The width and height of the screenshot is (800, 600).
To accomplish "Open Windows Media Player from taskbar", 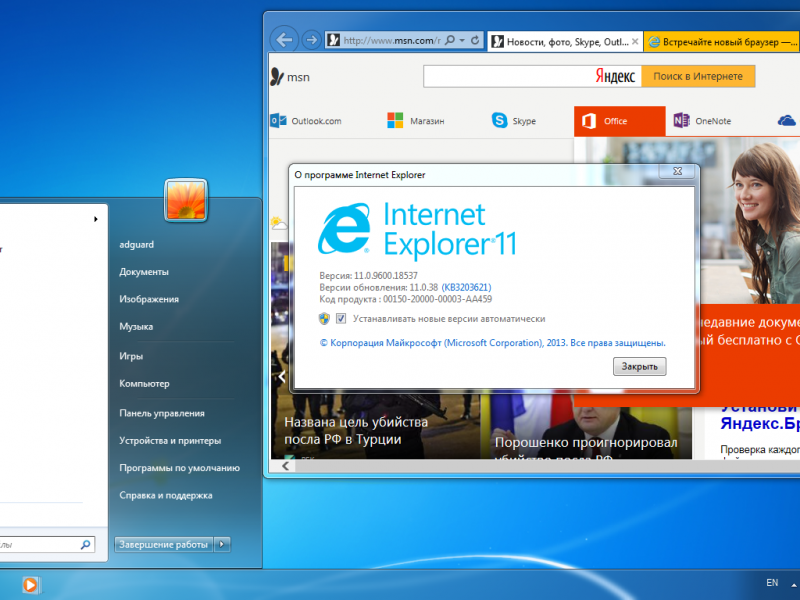I will pyautogui.click(x=31, y=585).
